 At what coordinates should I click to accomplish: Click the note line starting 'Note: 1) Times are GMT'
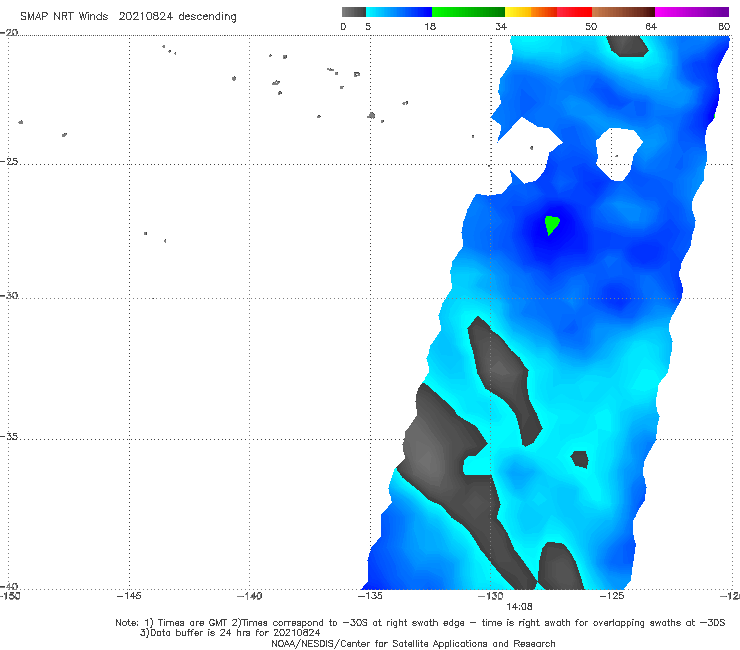[x=420, y=623]
